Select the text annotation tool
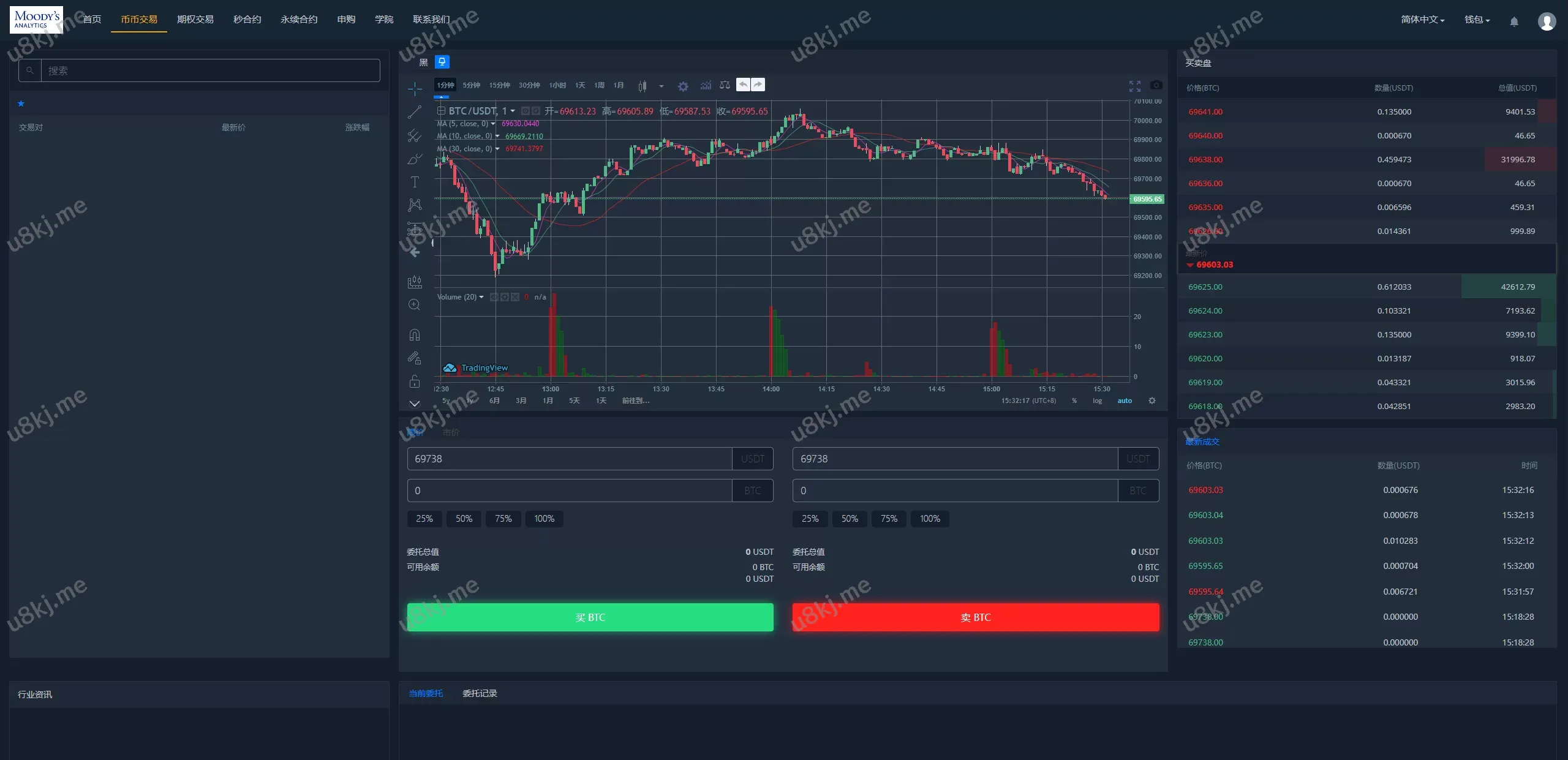The image size is (1568, 760). (415, 182)
